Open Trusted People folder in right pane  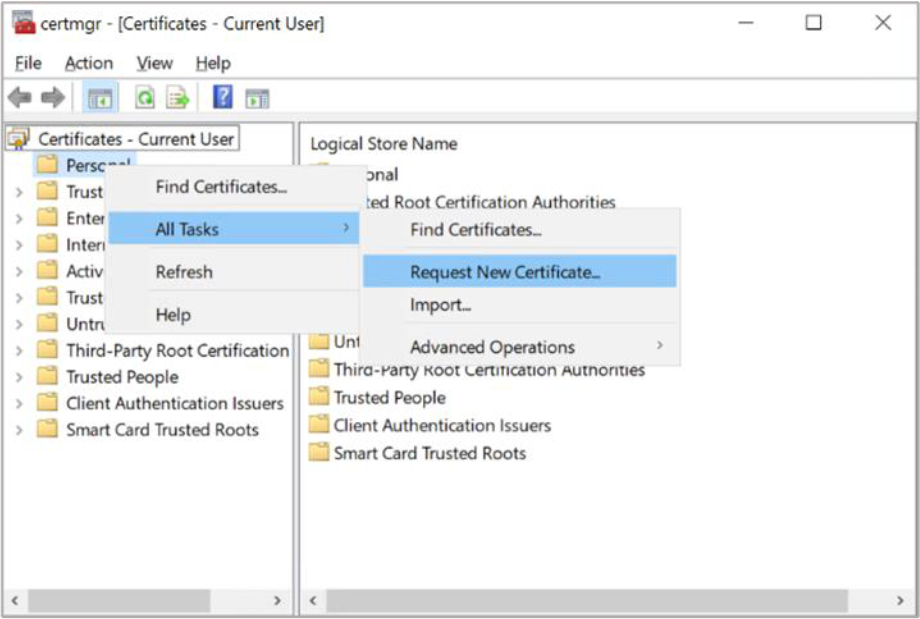tap(389, 397)
